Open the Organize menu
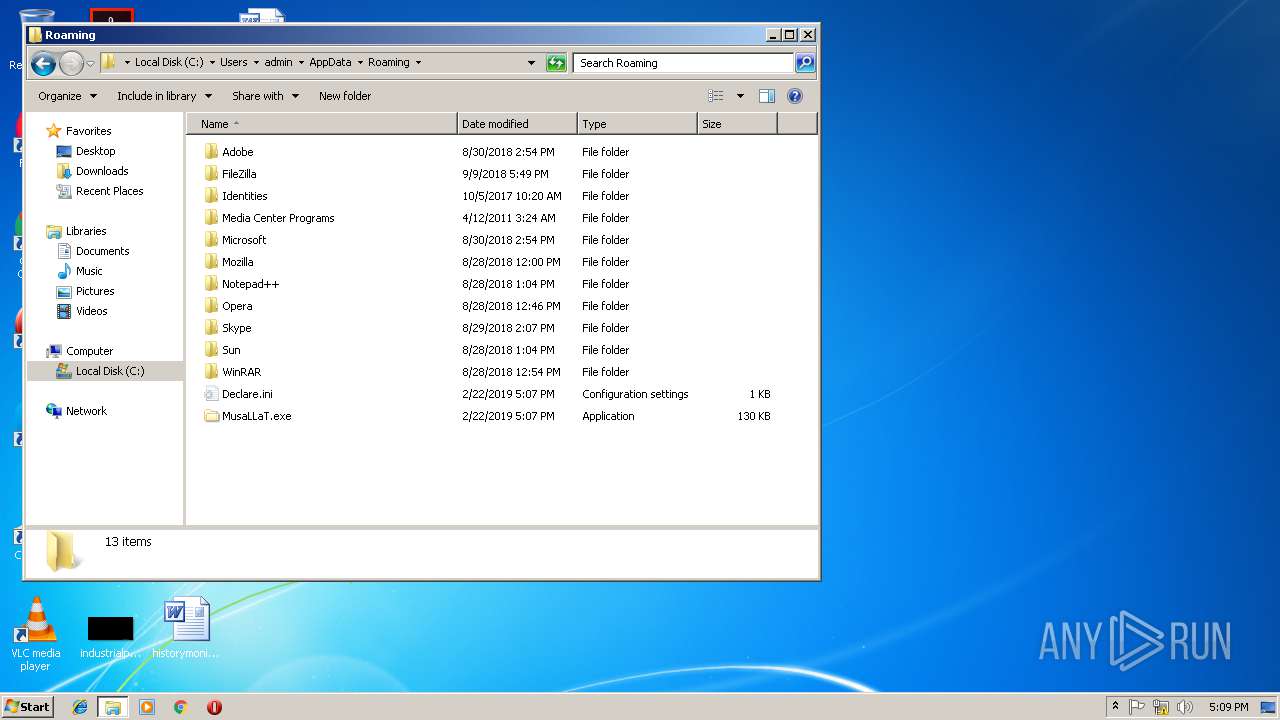Screen dimensions: 1280x720 67,96
